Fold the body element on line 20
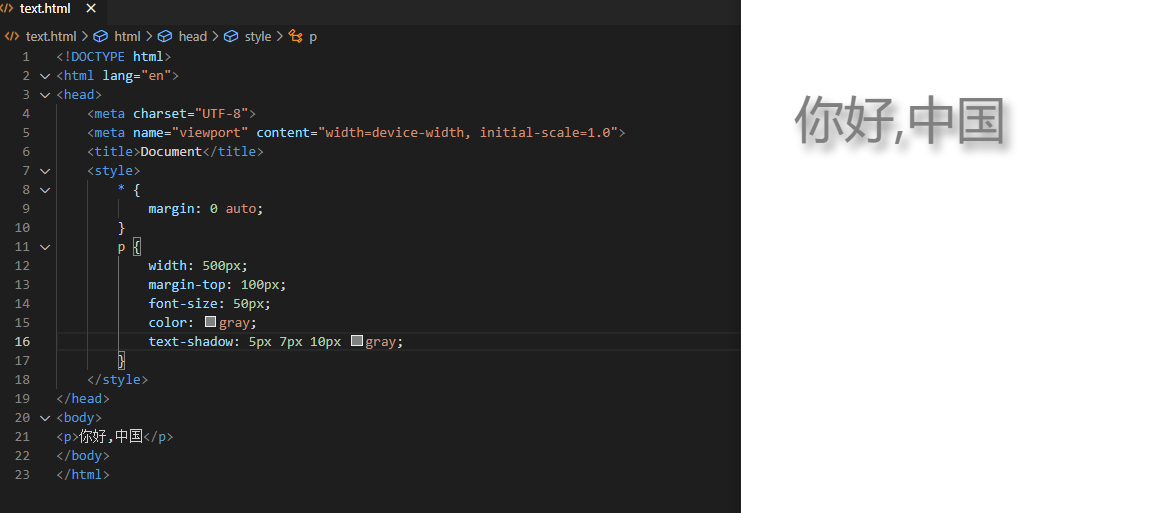The height and width of the screenshot is (513, 1157). 45,418
